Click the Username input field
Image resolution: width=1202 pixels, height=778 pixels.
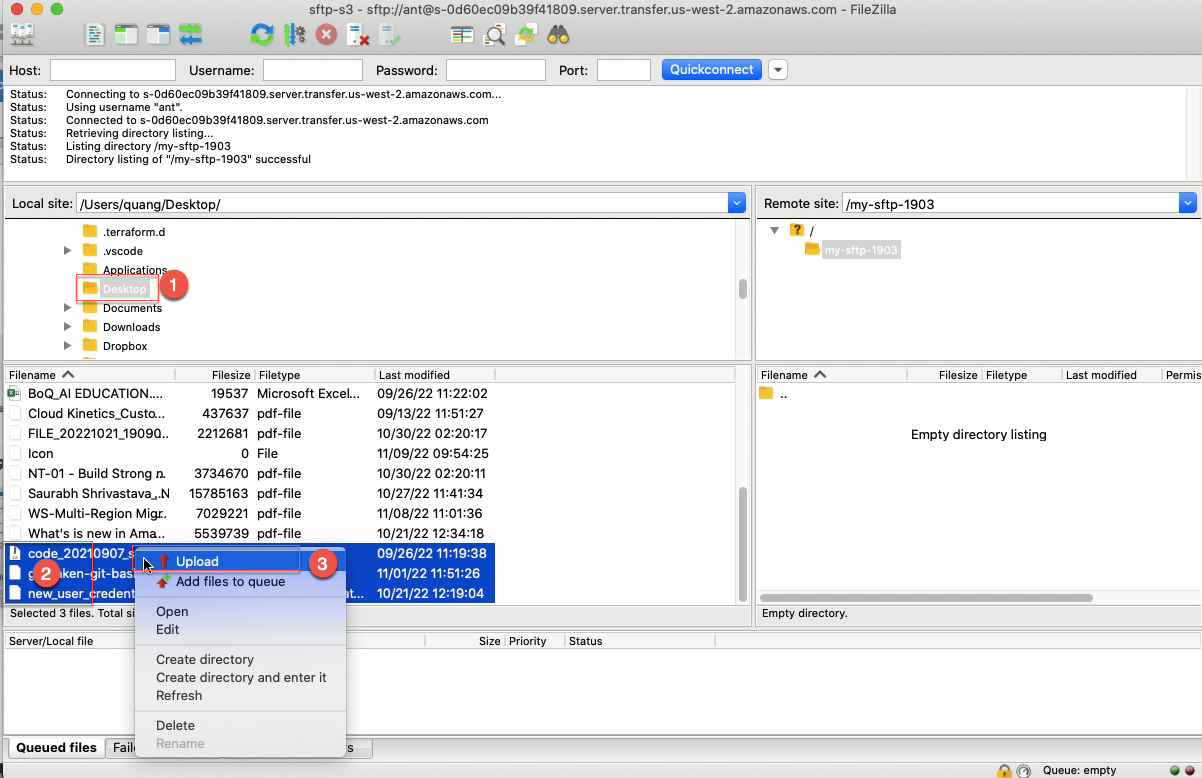tap(313, 70)
